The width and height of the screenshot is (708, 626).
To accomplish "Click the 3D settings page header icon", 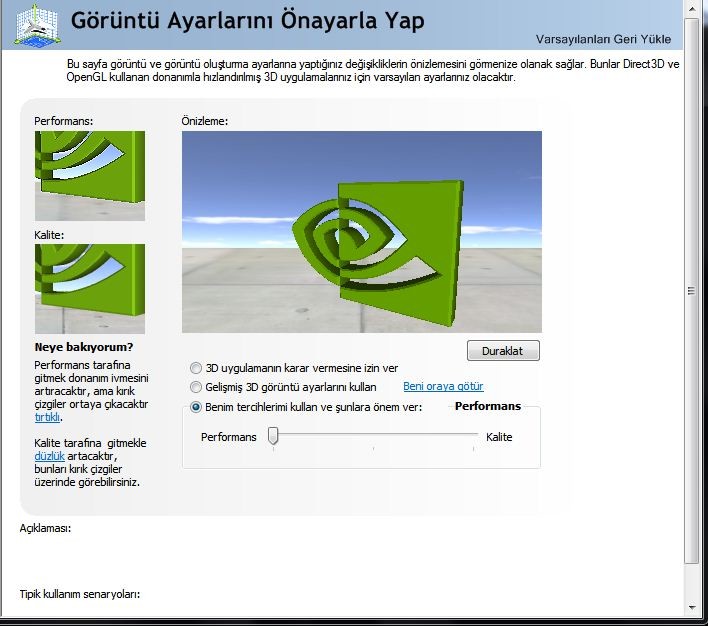I will [37, 24].
